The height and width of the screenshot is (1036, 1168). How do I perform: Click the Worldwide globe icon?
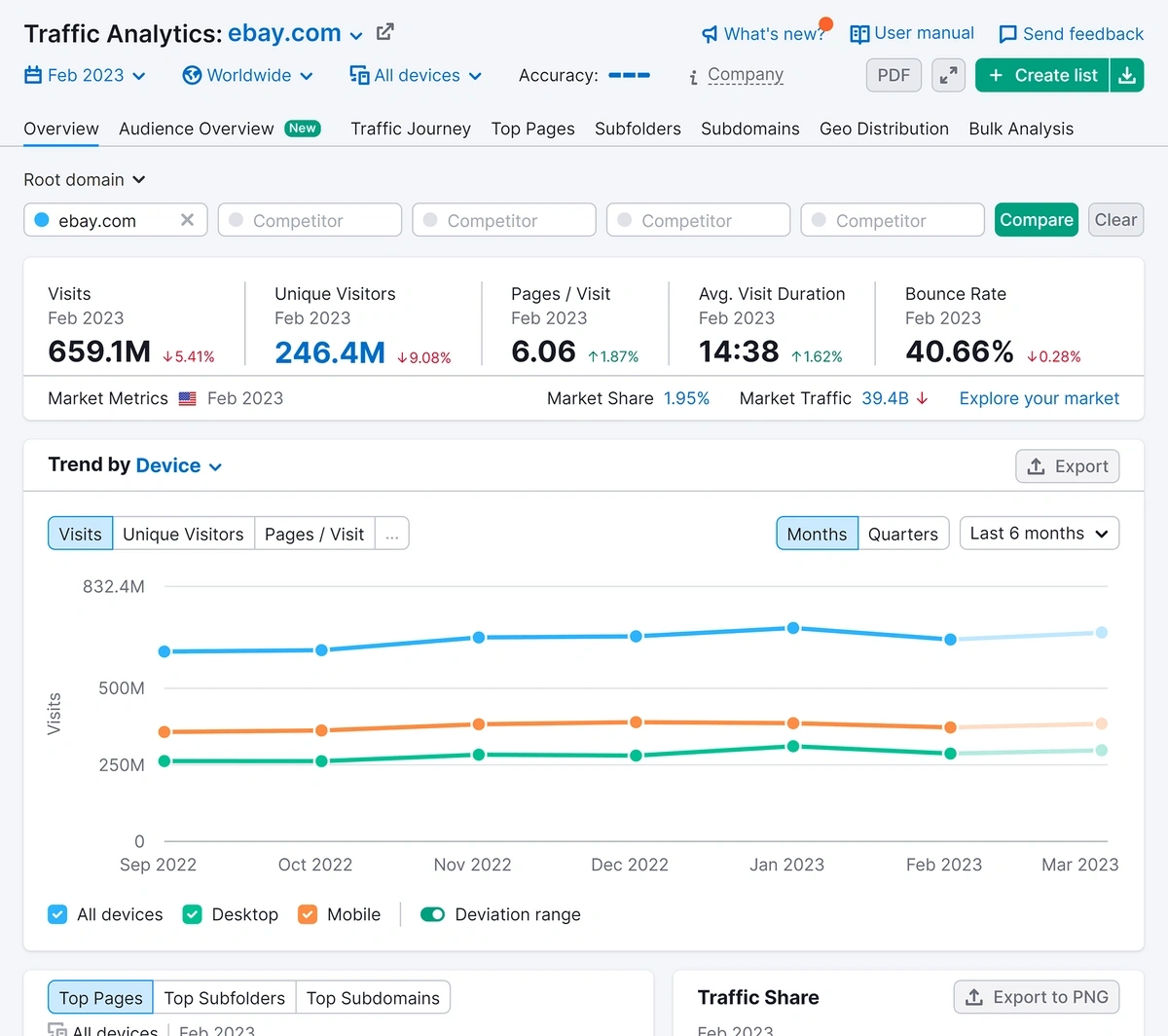tap(192, 75)
